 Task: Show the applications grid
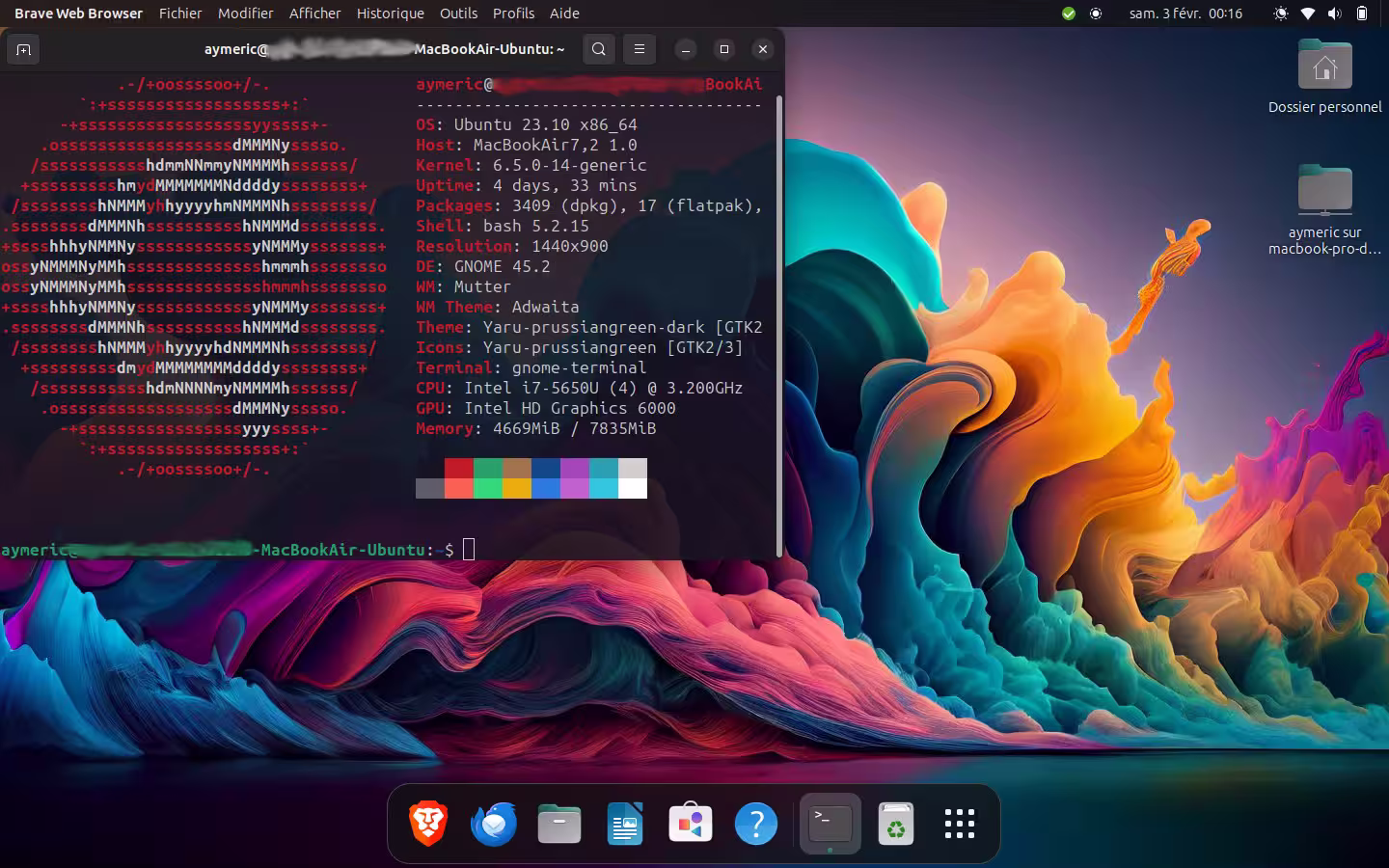pyautogui.click(x=960, y=824)
